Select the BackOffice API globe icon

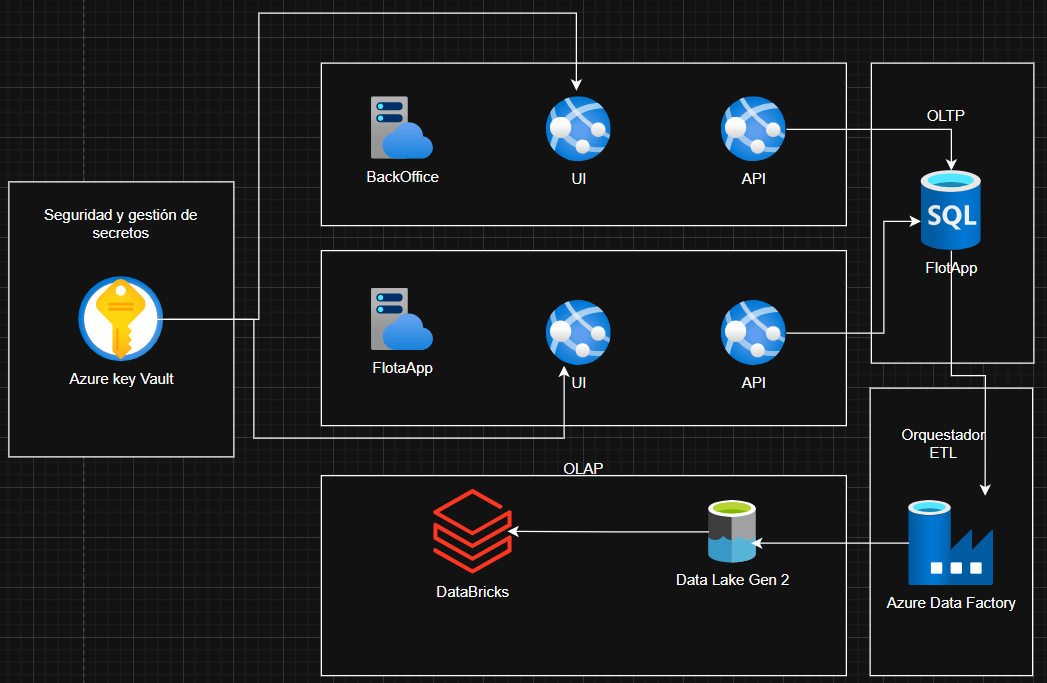[x=753, y=128]
